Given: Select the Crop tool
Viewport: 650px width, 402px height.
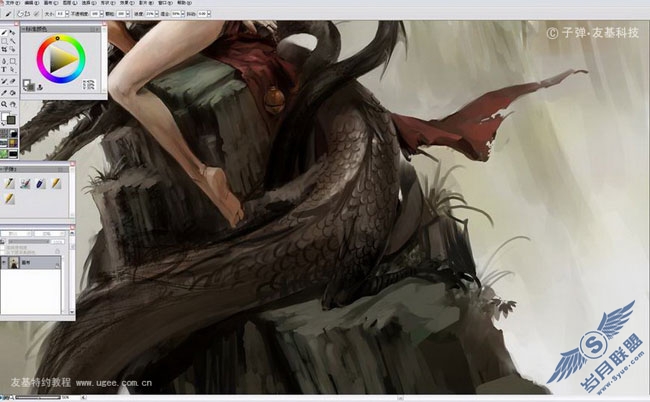Looking at the screenshot, I should (x=4, y=49).
